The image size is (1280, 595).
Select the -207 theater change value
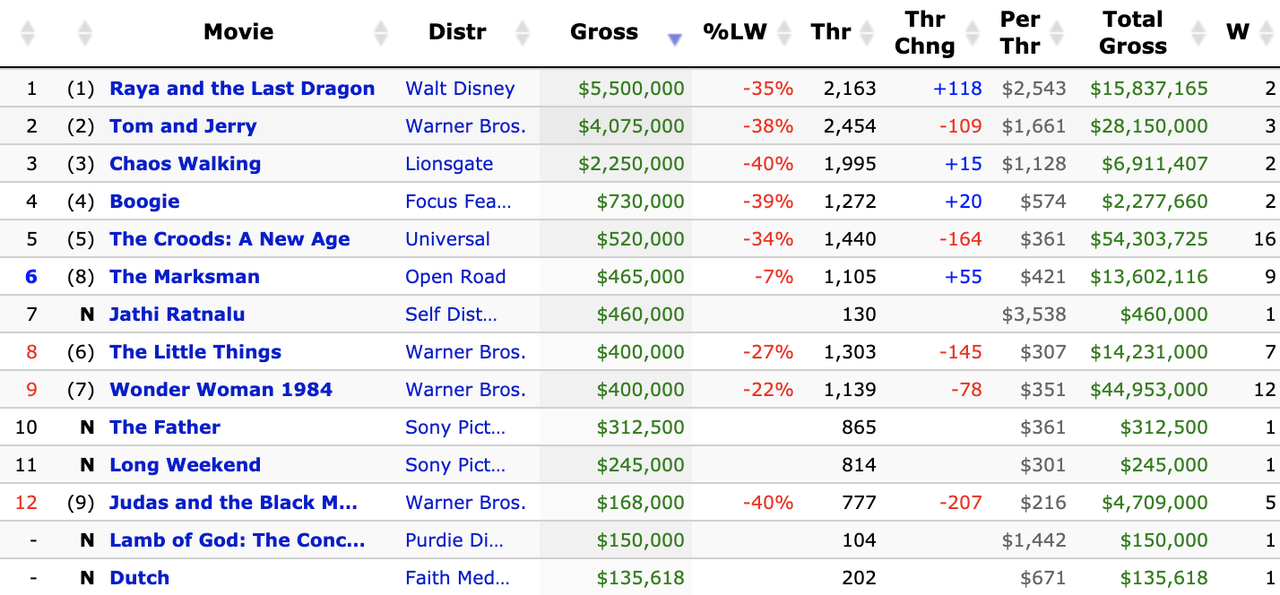(959, 503)
